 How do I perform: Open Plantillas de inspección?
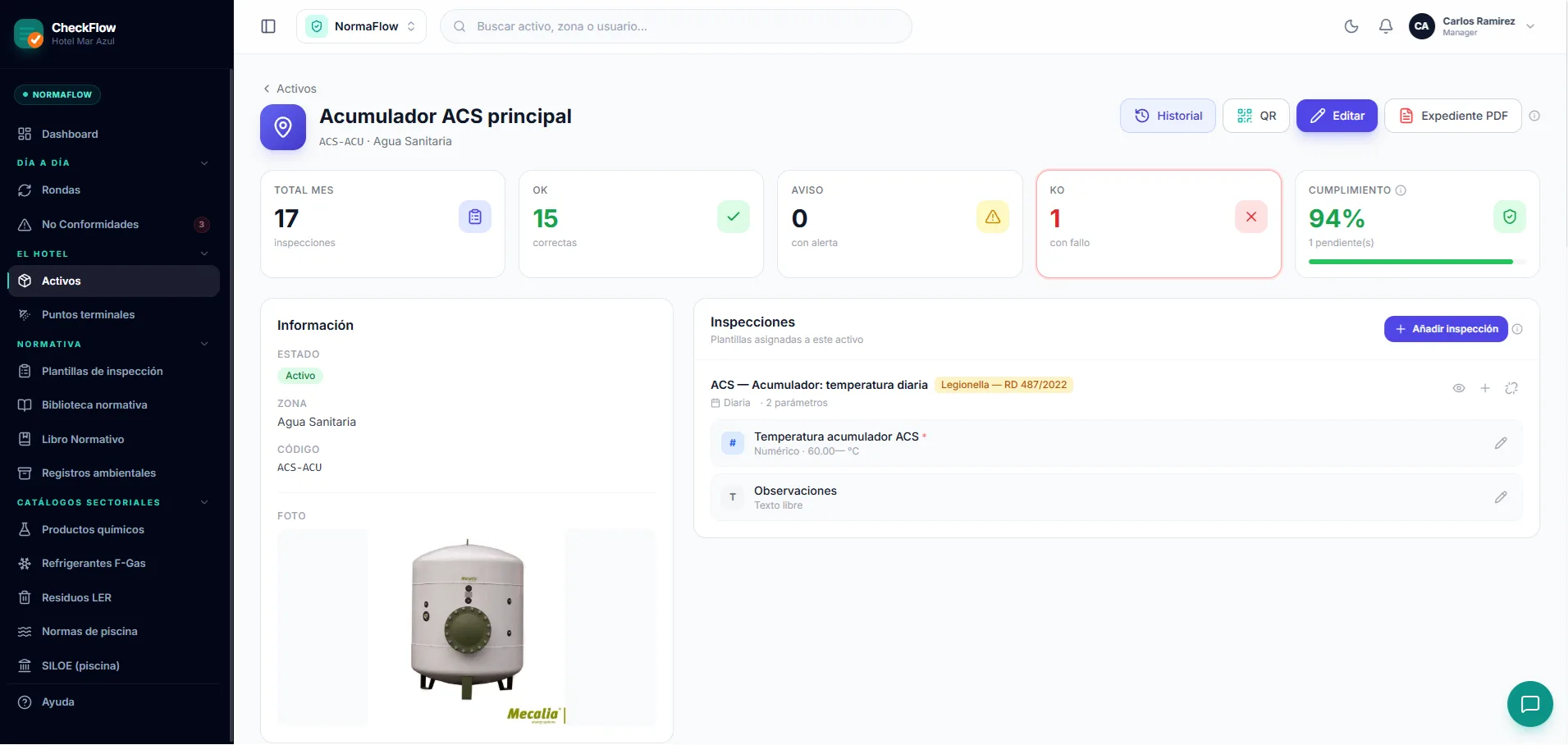point(113,372)
